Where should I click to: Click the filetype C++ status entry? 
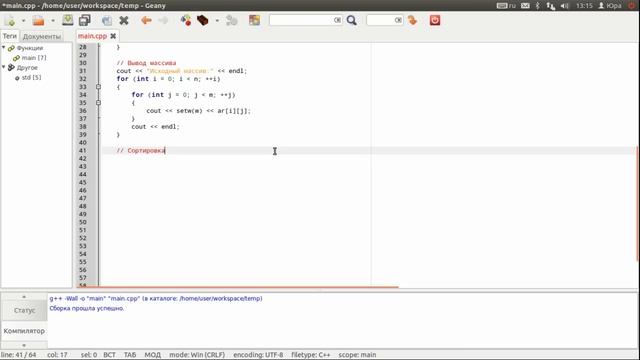click(311, 355)
